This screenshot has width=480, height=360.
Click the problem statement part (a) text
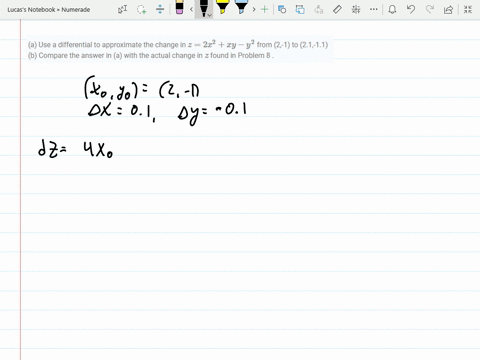click(x=178, y=44)
